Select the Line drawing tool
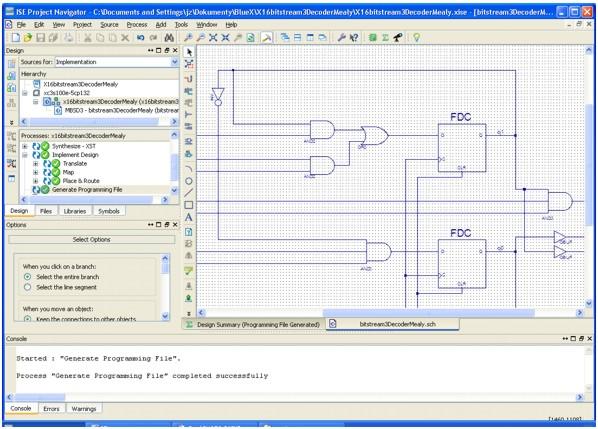Viewport: 598px width, 429px height. (x=189, y=193)
